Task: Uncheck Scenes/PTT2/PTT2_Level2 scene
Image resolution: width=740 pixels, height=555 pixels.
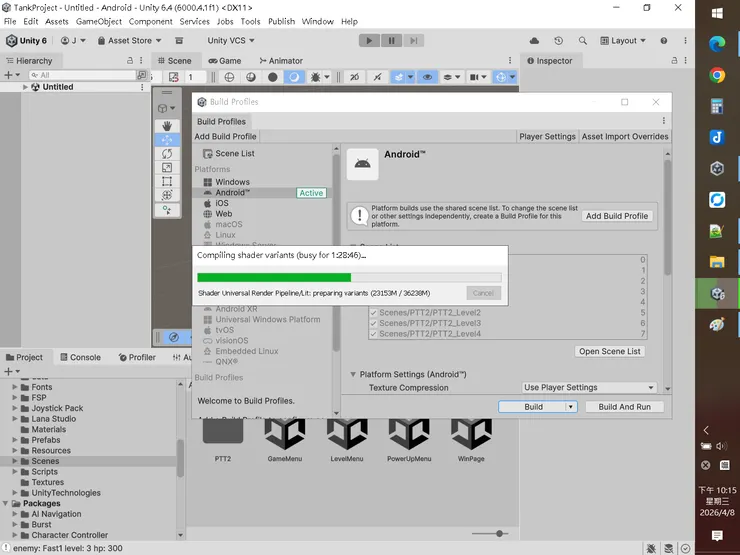Action: pos(373,312)
